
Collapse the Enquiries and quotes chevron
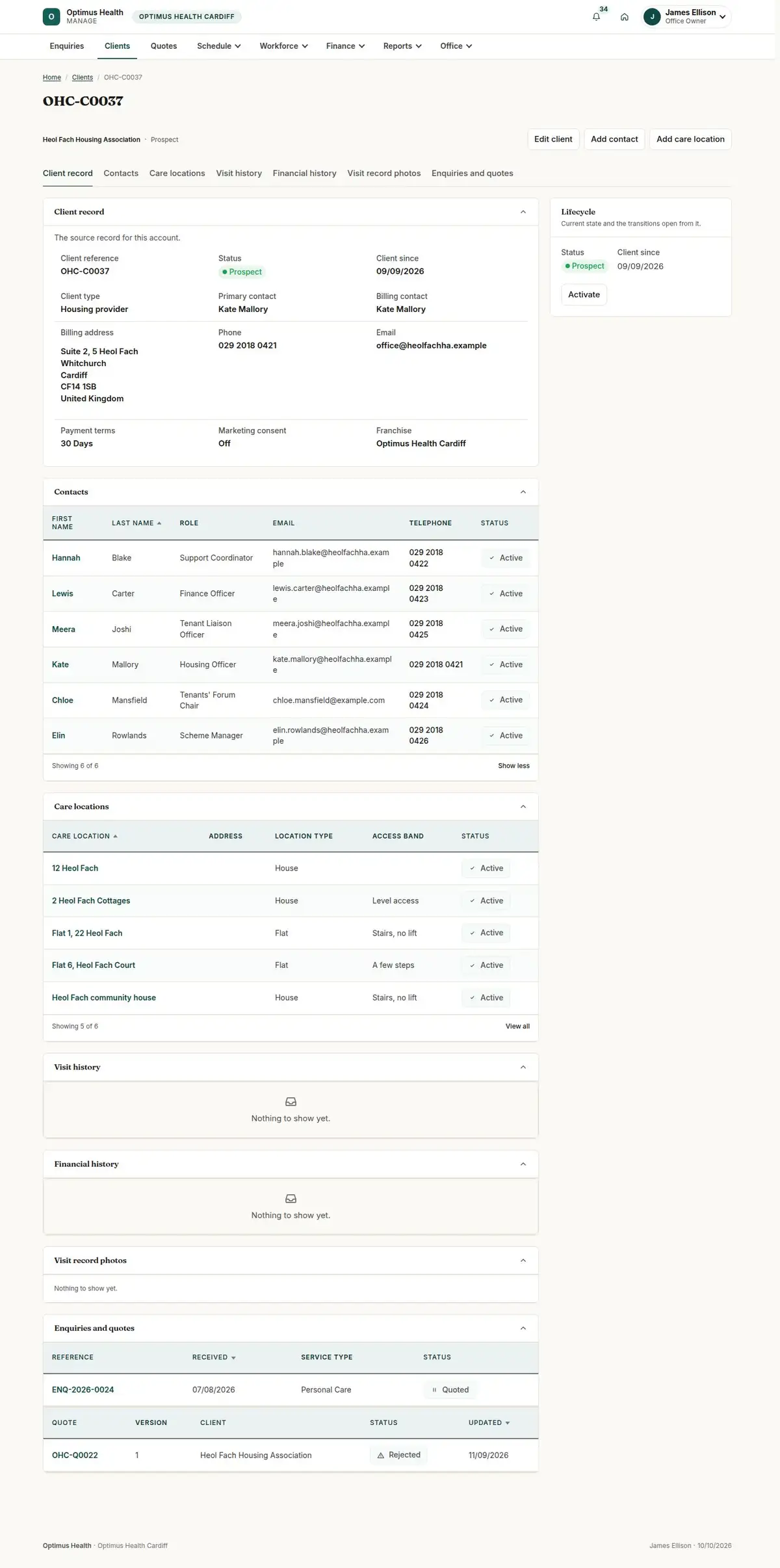523,1329
